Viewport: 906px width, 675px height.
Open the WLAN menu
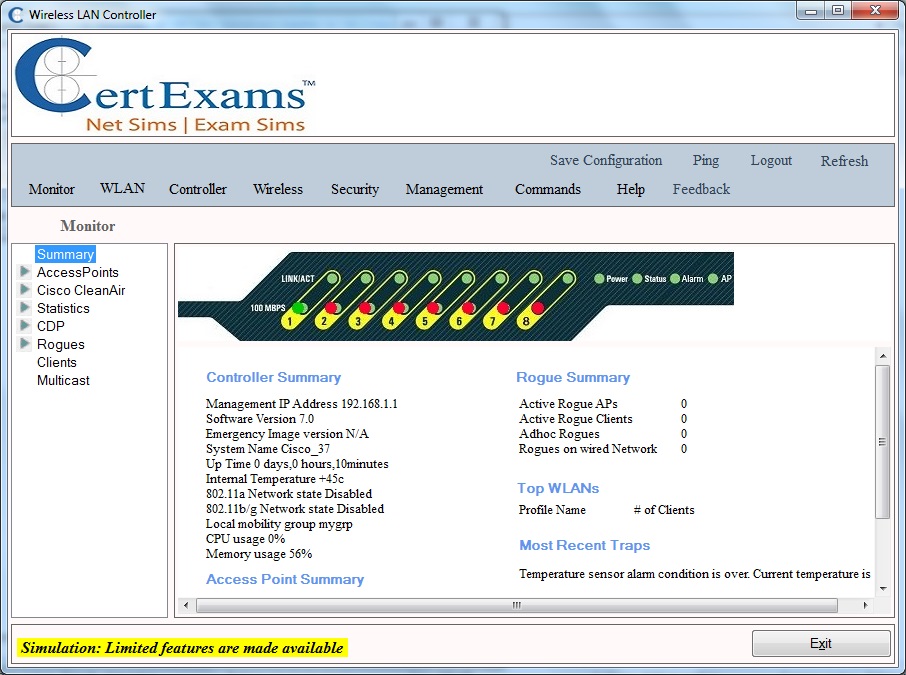click(x=122, y=188)
